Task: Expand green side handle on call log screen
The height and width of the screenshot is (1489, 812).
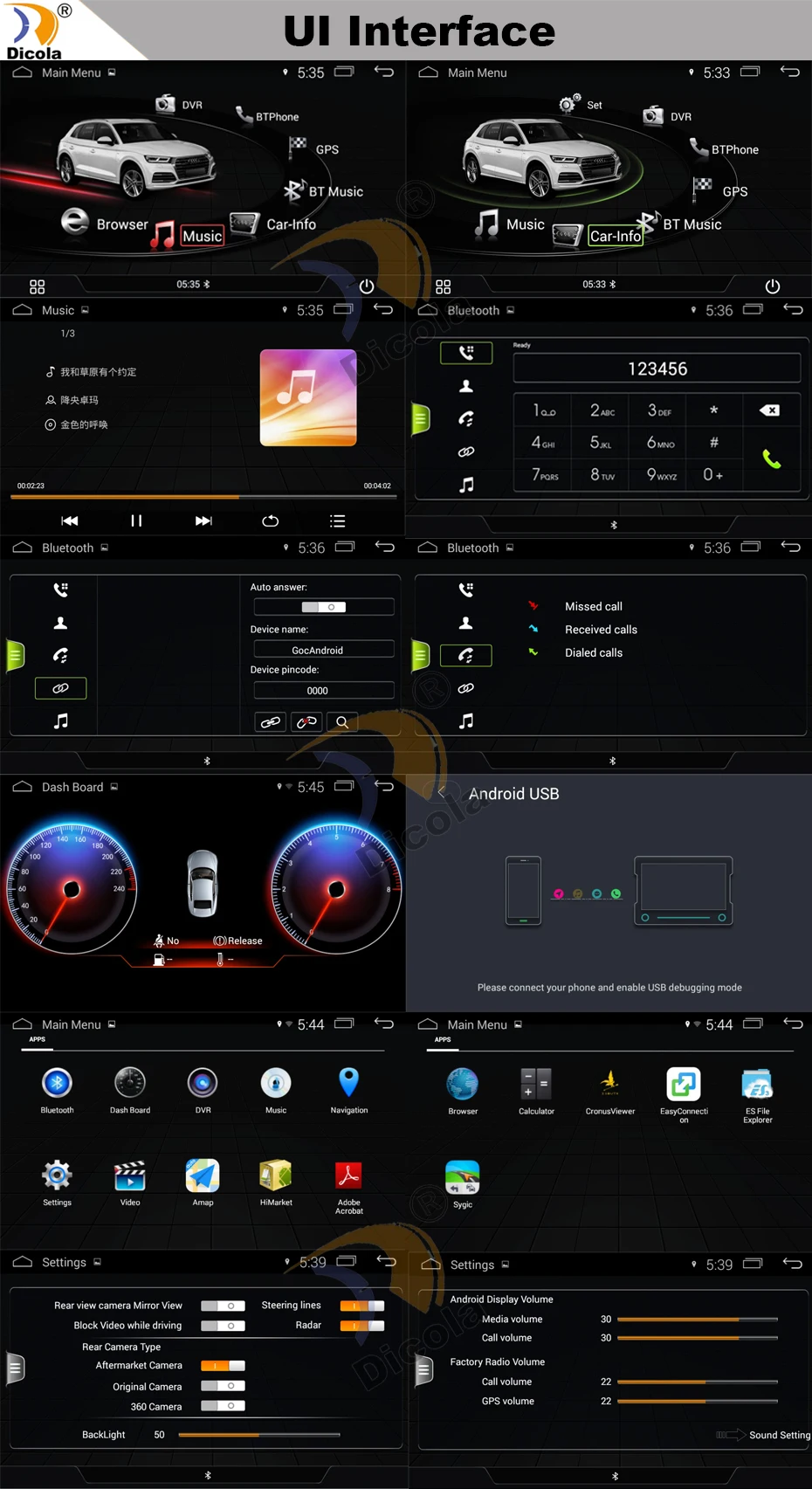Action: point(421,656)
